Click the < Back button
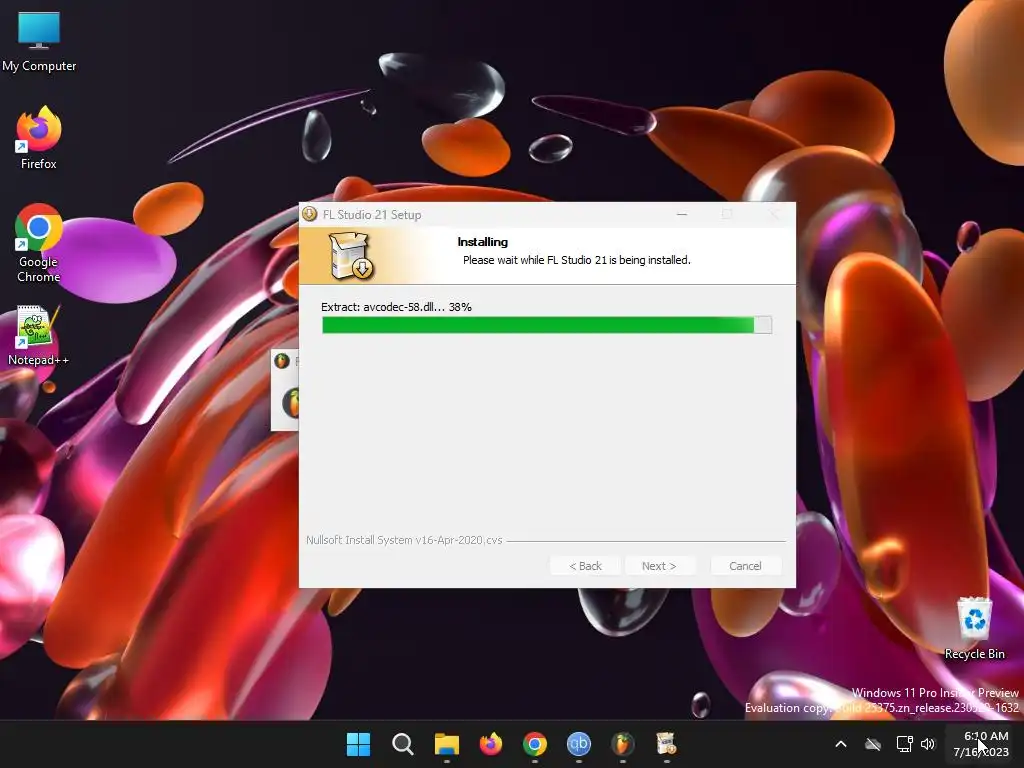Image resolution: width=1024 pixels, height=768 pixels. pyautogui.click(x=585, y=566)
